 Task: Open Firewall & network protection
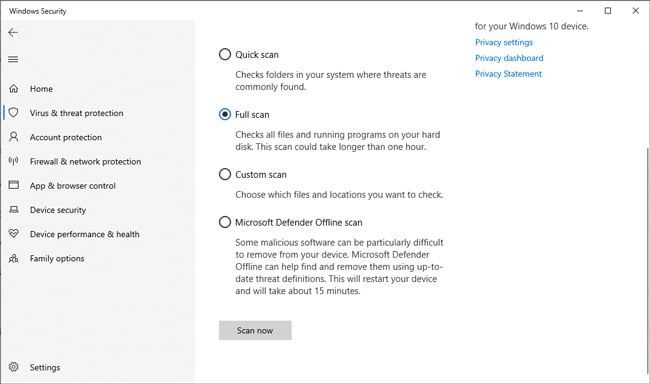pyautogui.click(x=85, y=161)
